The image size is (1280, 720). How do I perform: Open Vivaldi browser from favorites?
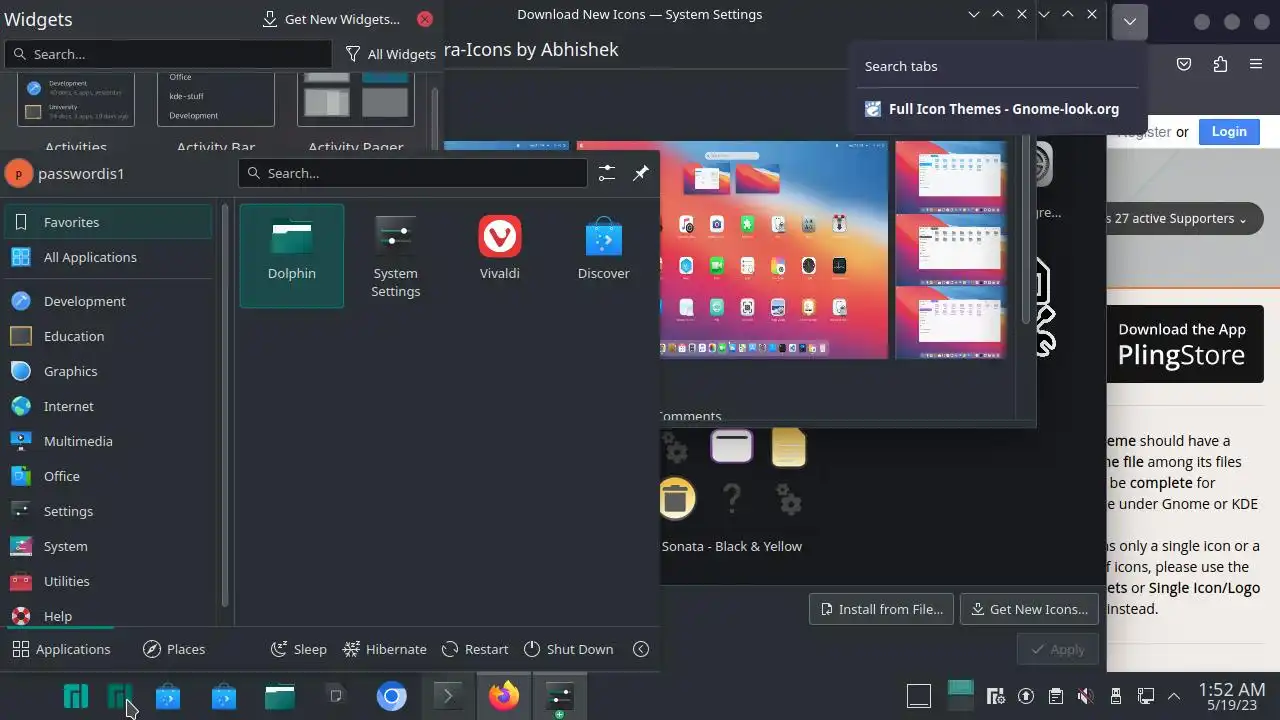500,256
